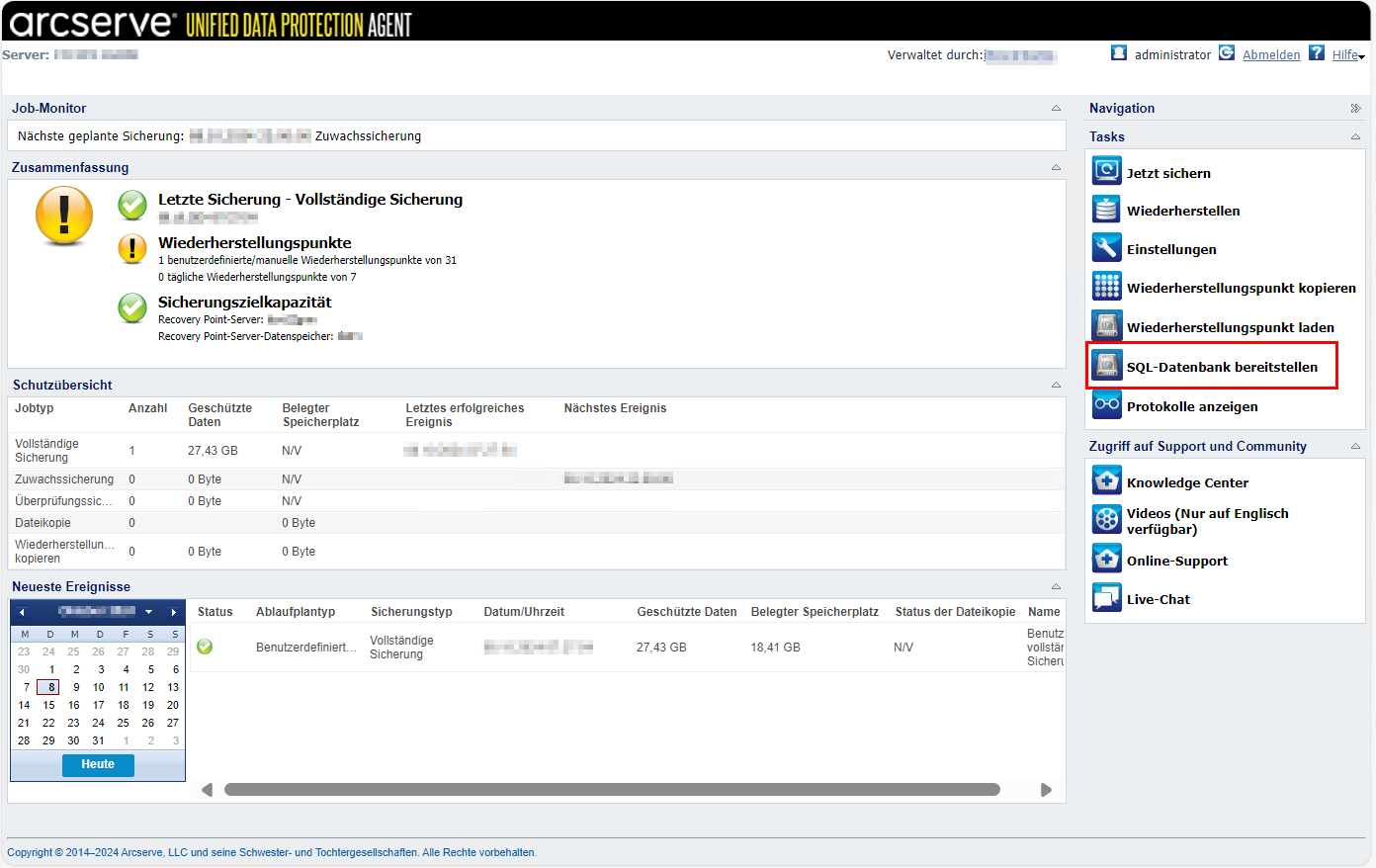Click the Wiederherstellen database icon
Image resolution: width=1376 pixels, height=868 pixels.
click(x=1107, y=210)
